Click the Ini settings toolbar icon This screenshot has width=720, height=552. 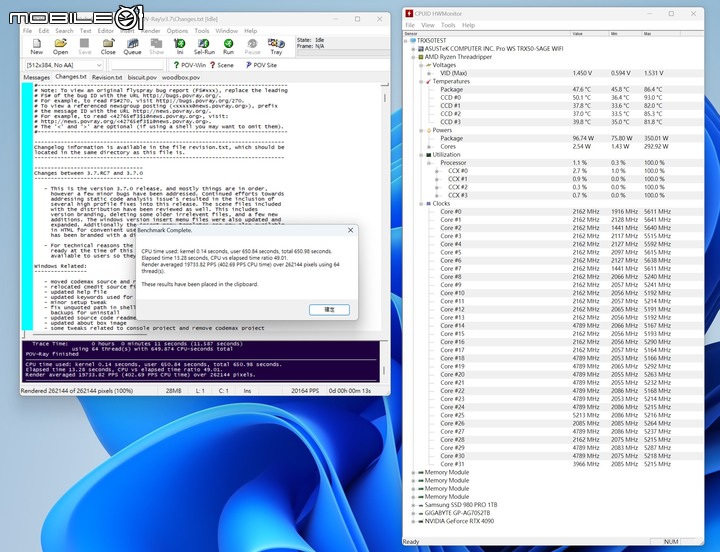[x=180, y=44]
